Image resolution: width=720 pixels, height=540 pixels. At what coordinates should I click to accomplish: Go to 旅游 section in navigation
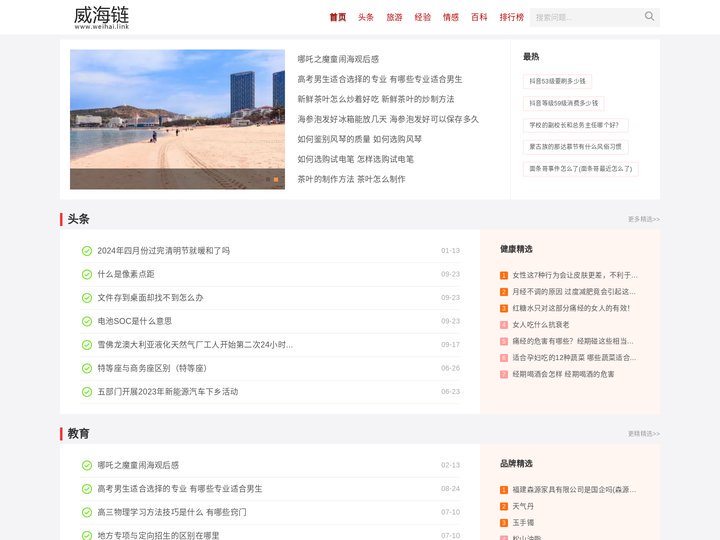point(394,17)
